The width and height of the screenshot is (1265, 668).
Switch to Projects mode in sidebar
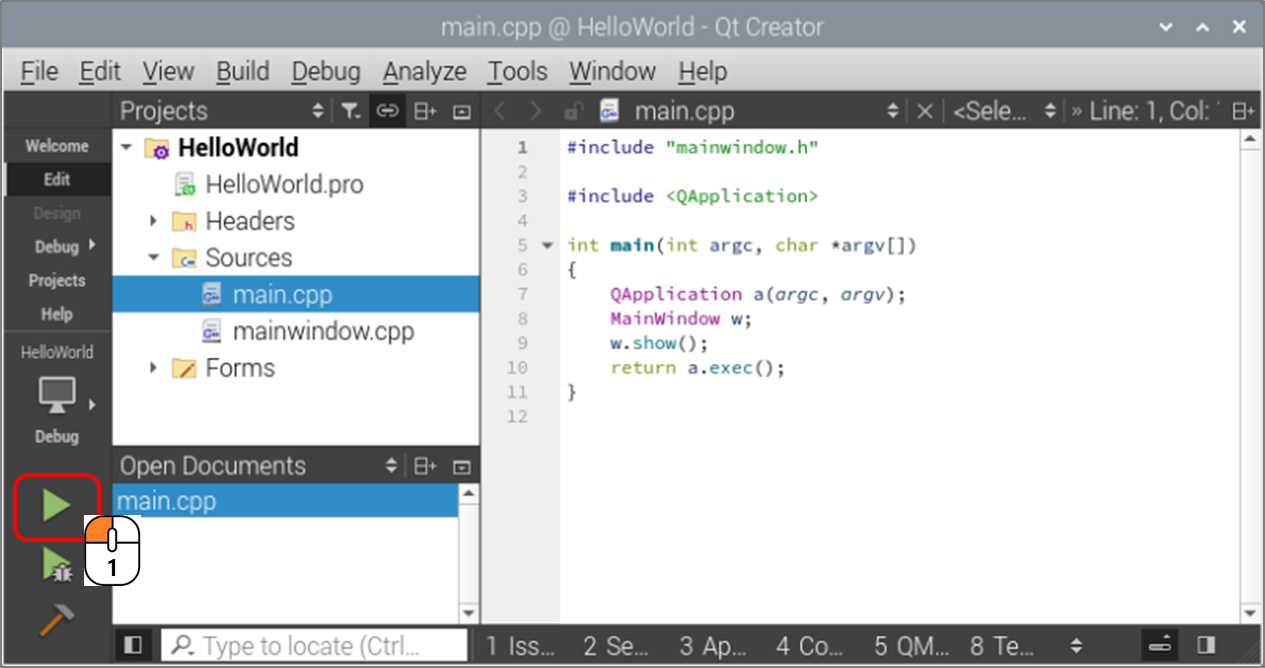pyautogui.click(x=57, y=281)
